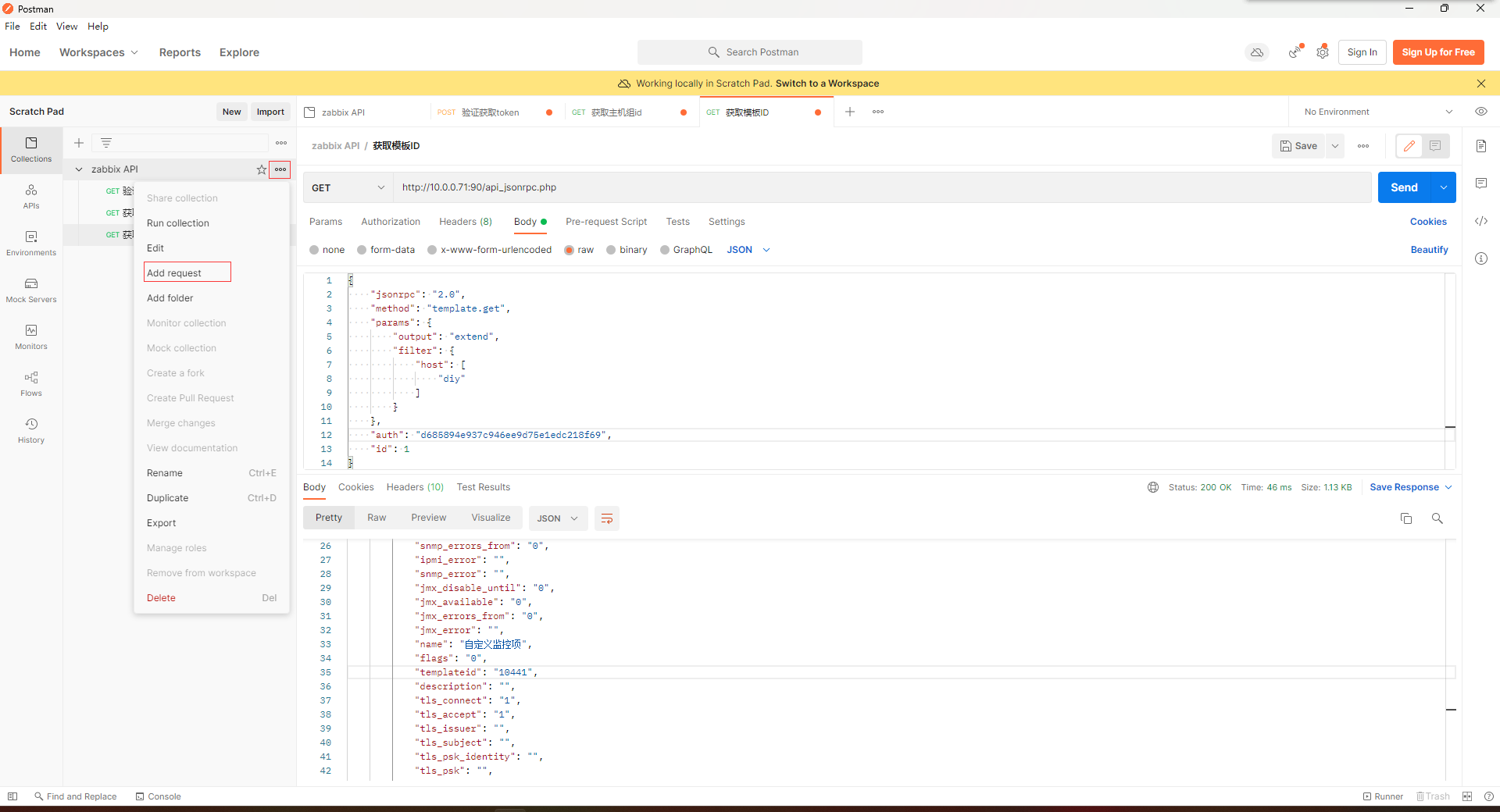1500x812 pixels.
Task: Open the request info icon
Action: click(1481, 258)
